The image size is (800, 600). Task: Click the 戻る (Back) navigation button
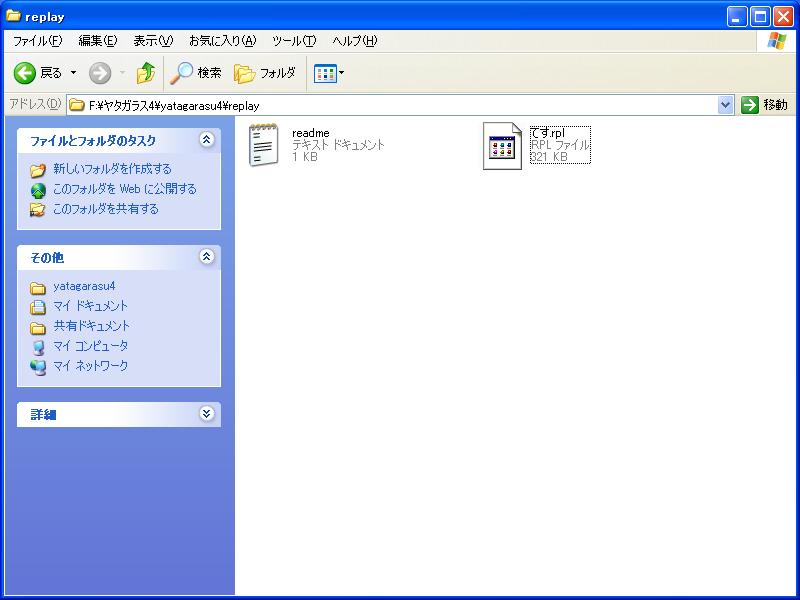(x=35, y=73)
